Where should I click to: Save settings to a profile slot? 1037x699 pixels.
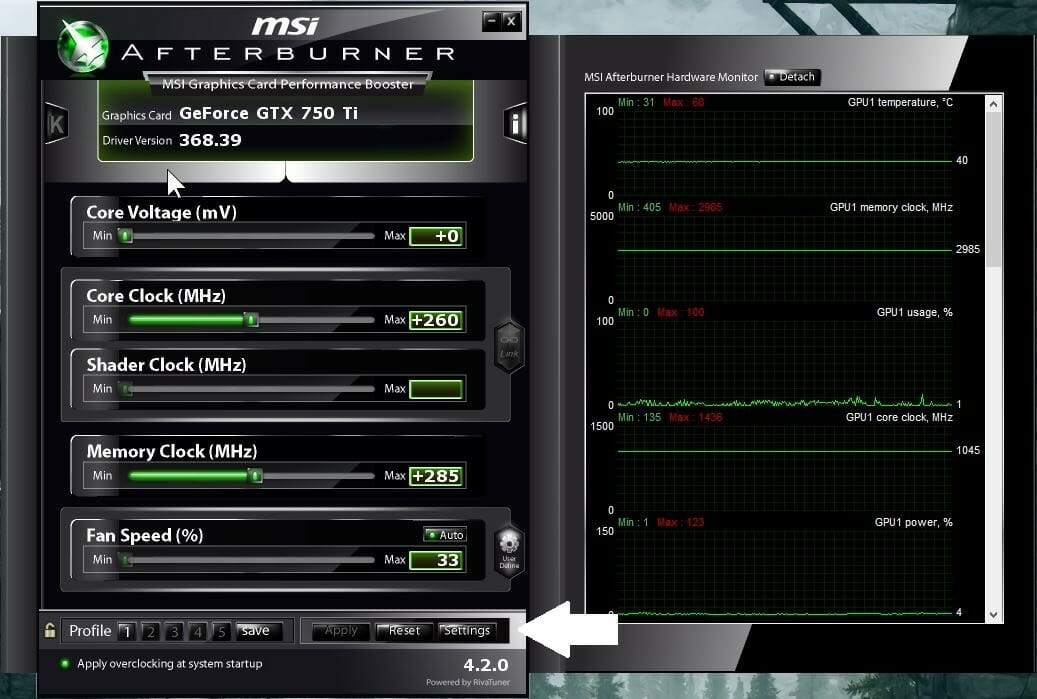pos(257,631)
